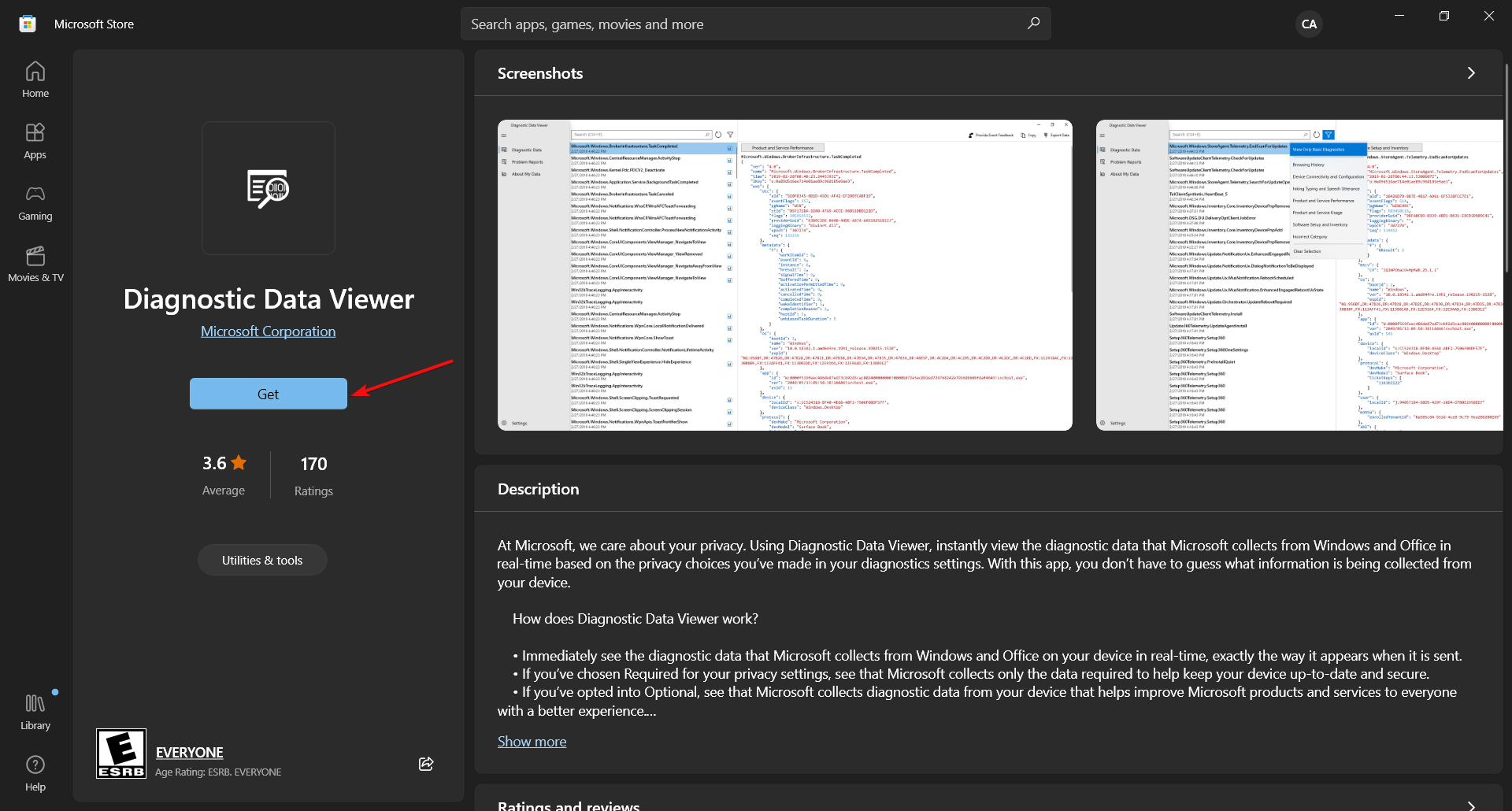Share the Diagnostic Data Viewer app
The height and width of the screenshot is (811, 1512).
tap(426, 763)
